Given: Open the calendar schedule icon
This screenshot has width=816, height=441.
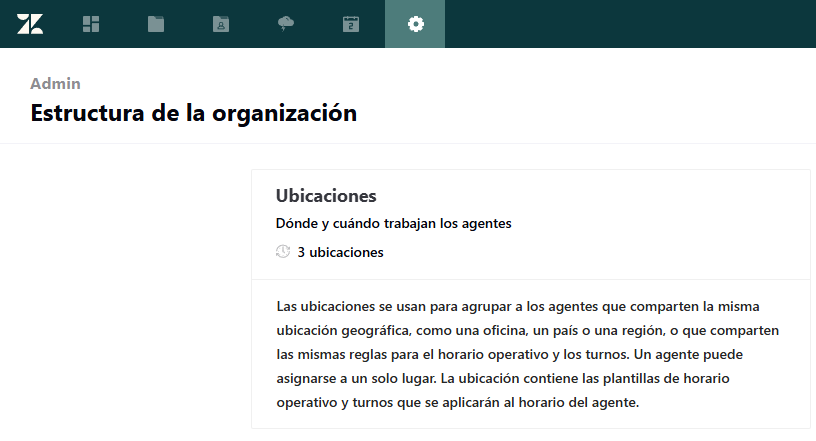Looking at the screenshot, I should 351,24.
